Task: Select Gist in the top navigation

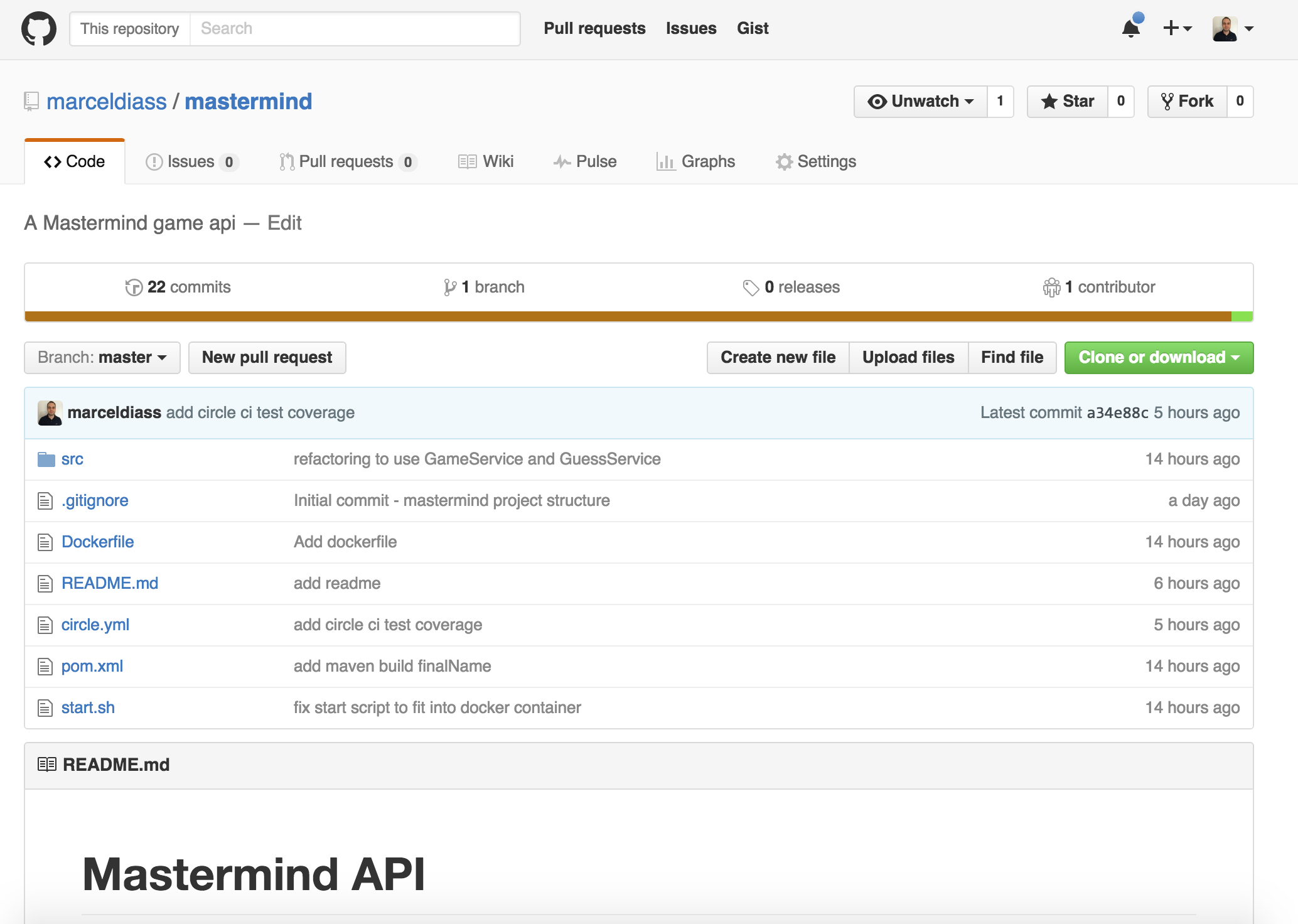Action: [752, 28]
